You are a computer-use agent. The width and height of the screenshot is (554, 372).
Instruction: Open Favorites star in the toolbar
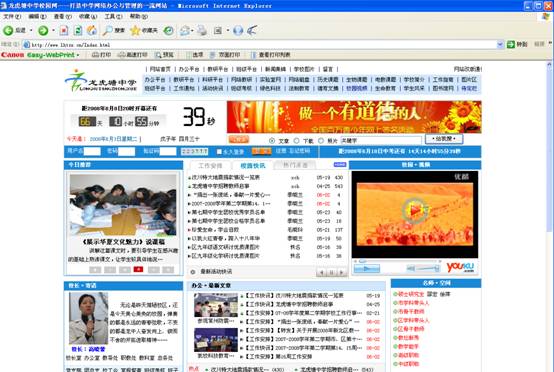tap(135, 31)
